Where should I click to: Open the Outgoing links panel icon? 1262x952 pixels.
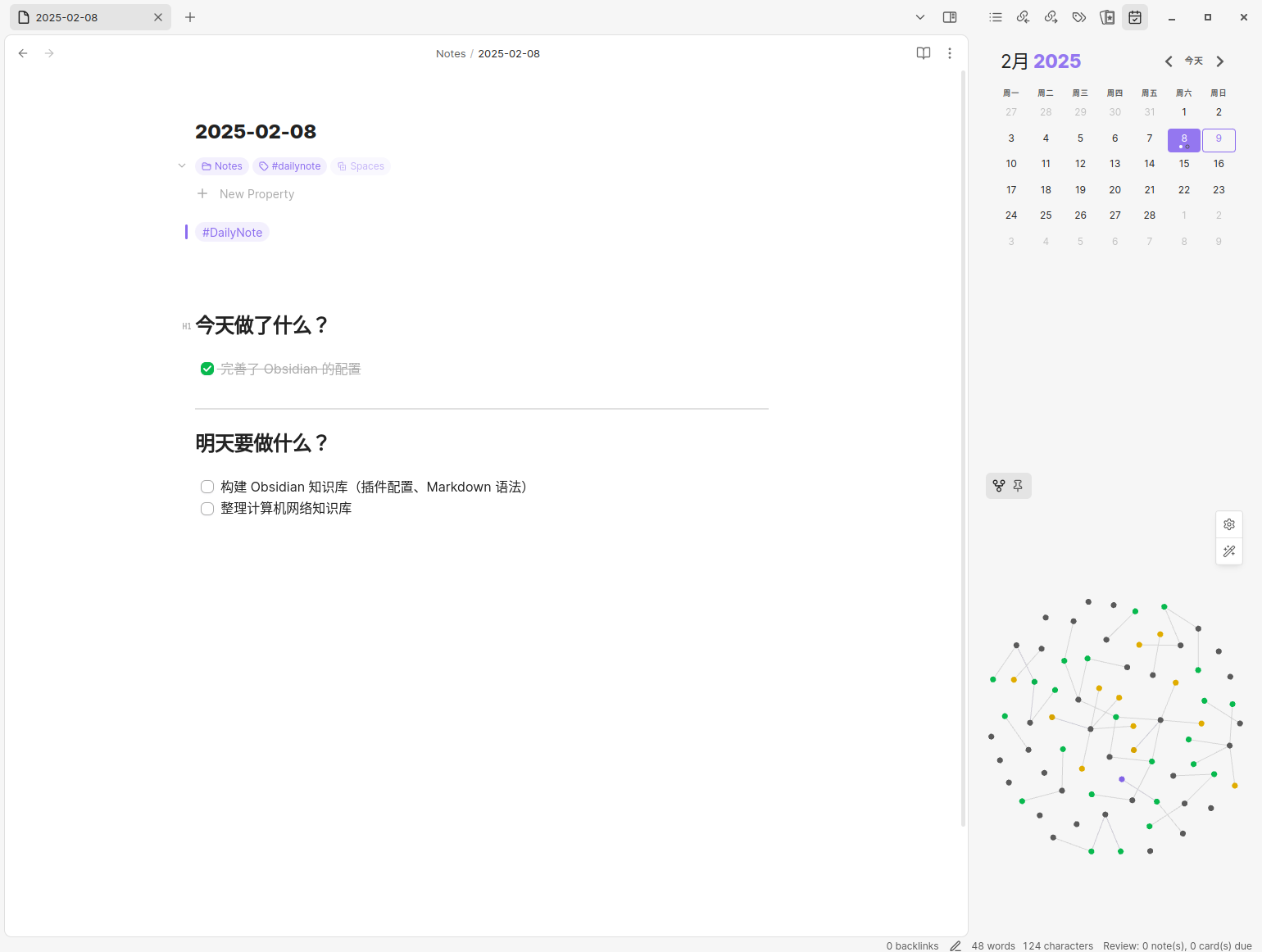click(1051, 17)
